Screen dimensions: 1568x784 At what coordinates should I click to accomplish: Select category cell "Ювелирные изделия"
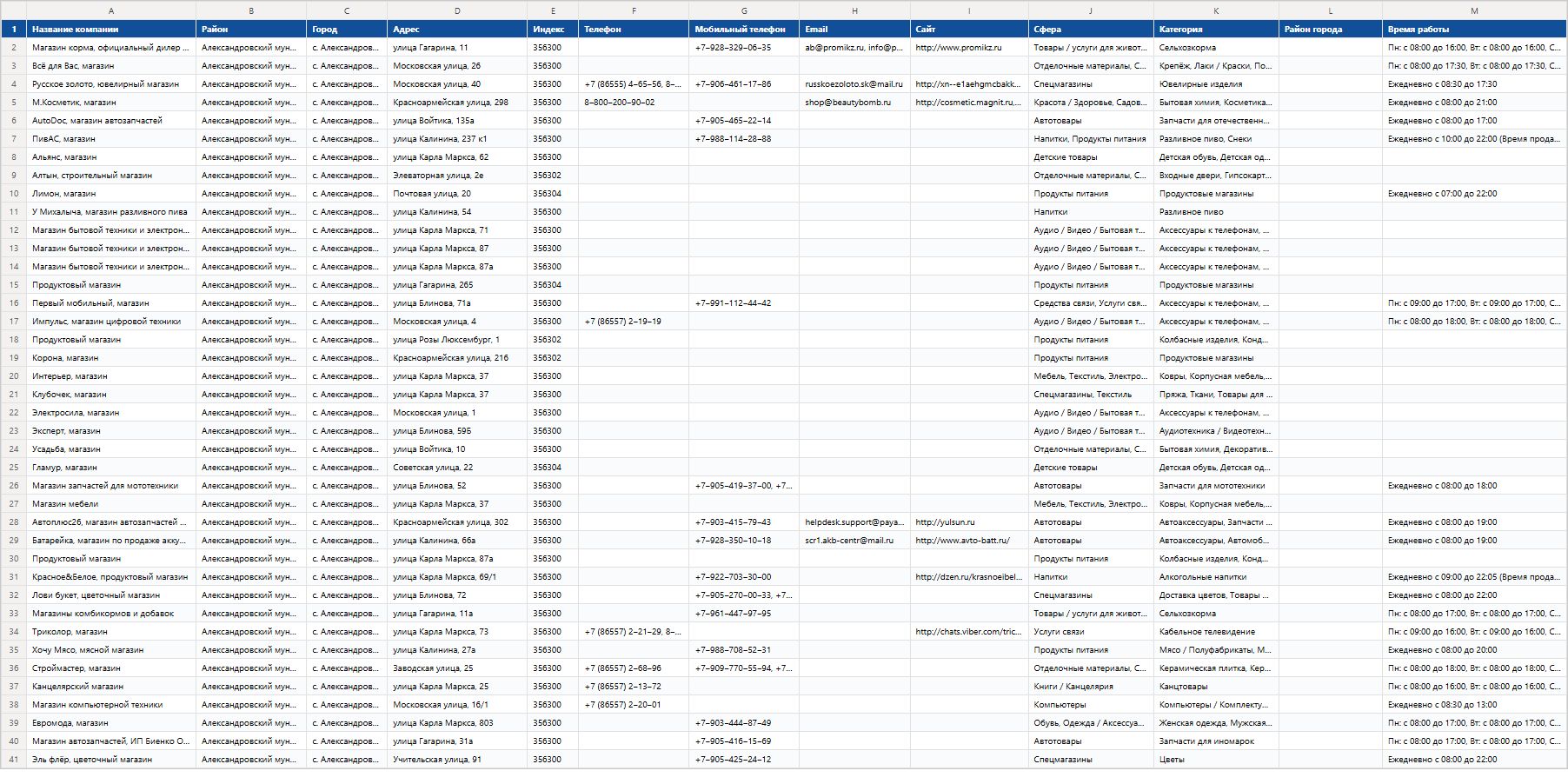tap(1216, 84)
